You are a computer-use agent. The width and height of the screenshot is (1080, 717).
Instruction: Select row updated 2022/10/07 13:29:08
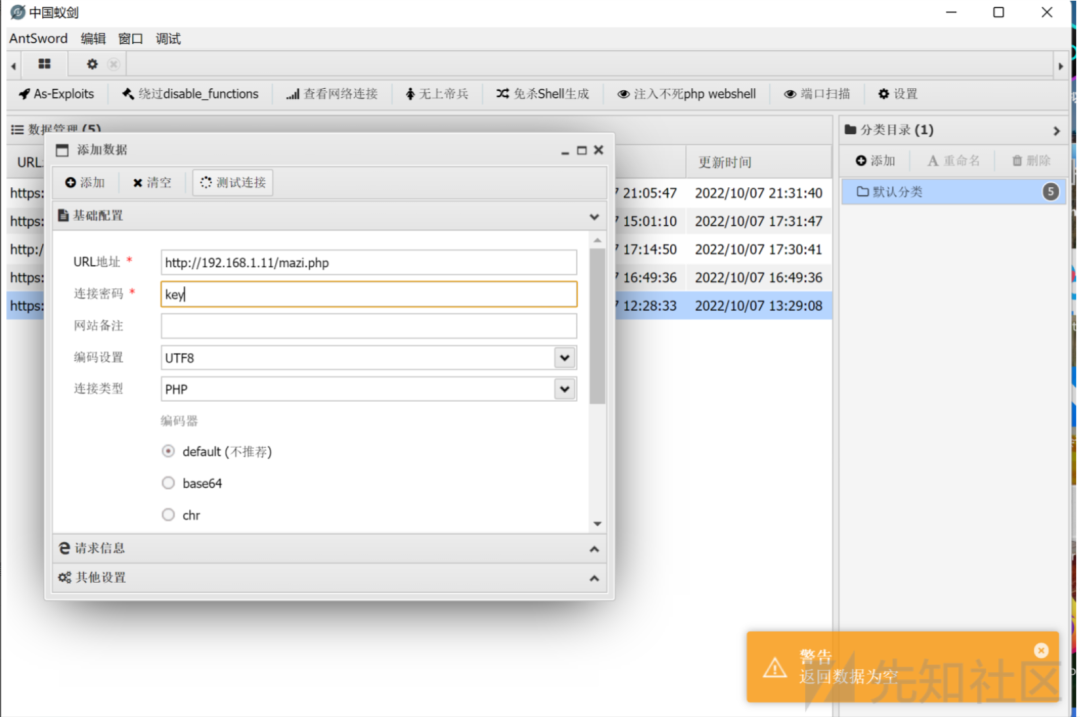point(758,306)
